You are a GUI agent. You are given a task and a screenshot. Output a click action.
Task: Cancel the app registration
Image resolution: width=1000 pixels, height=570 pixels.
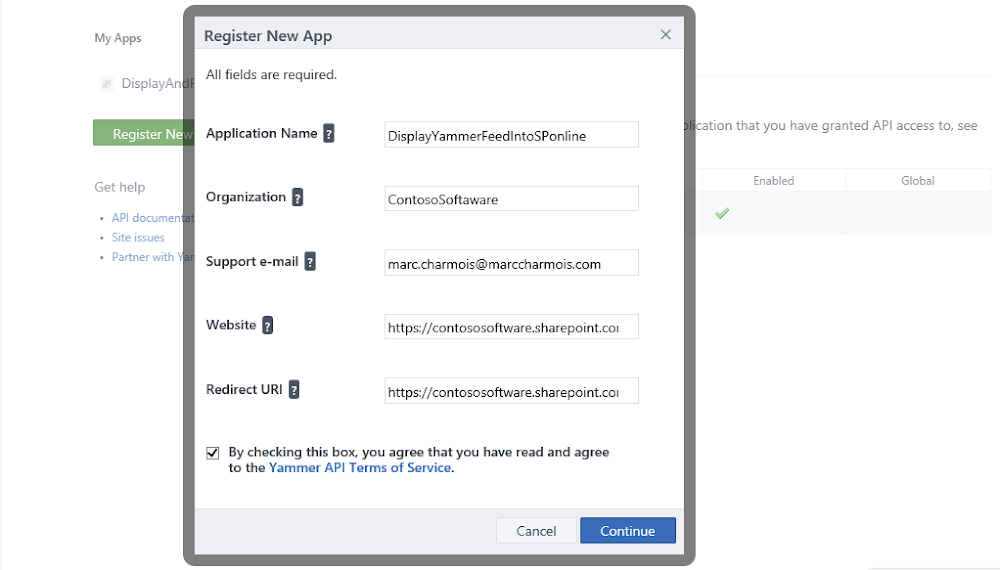[x=536, y=530]
